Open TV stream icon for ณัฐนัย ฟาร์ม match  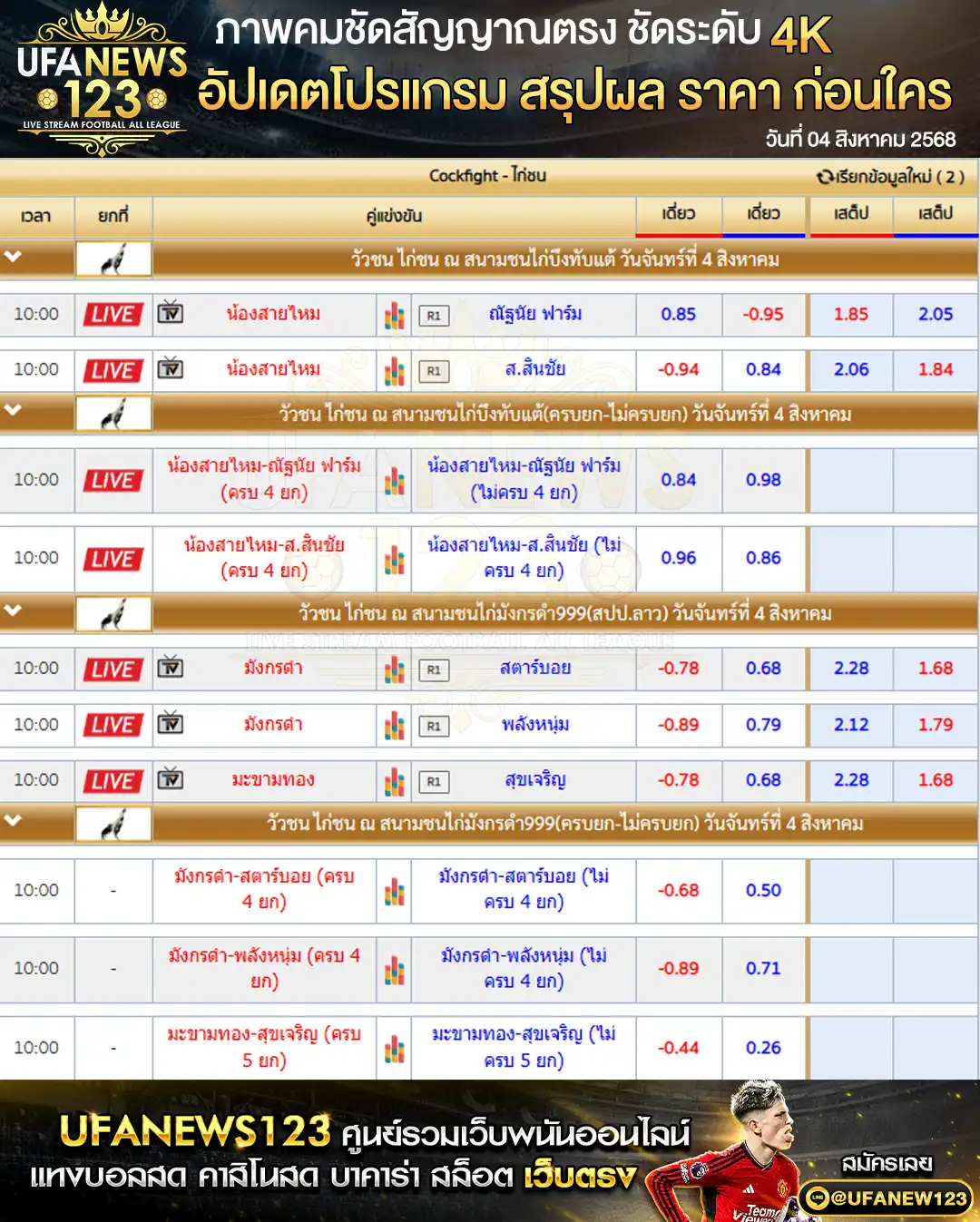tap(170, 314)
